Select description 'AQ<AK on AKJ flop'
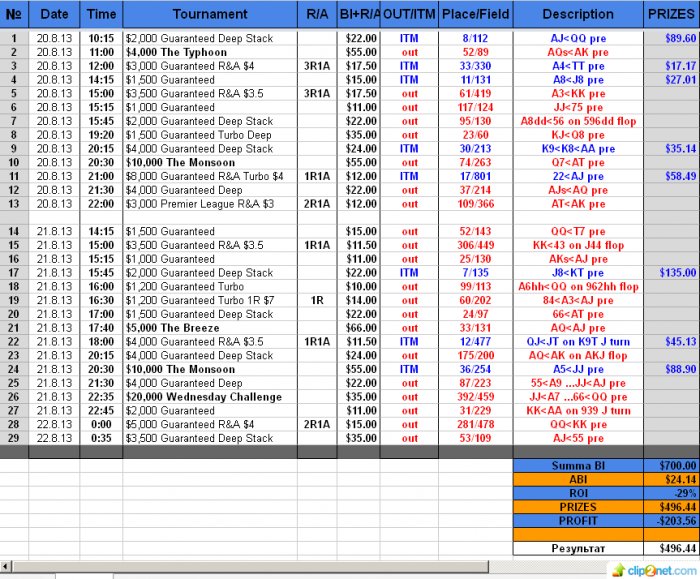This screenshot has height=579, width=700. (x=578, y=355)
